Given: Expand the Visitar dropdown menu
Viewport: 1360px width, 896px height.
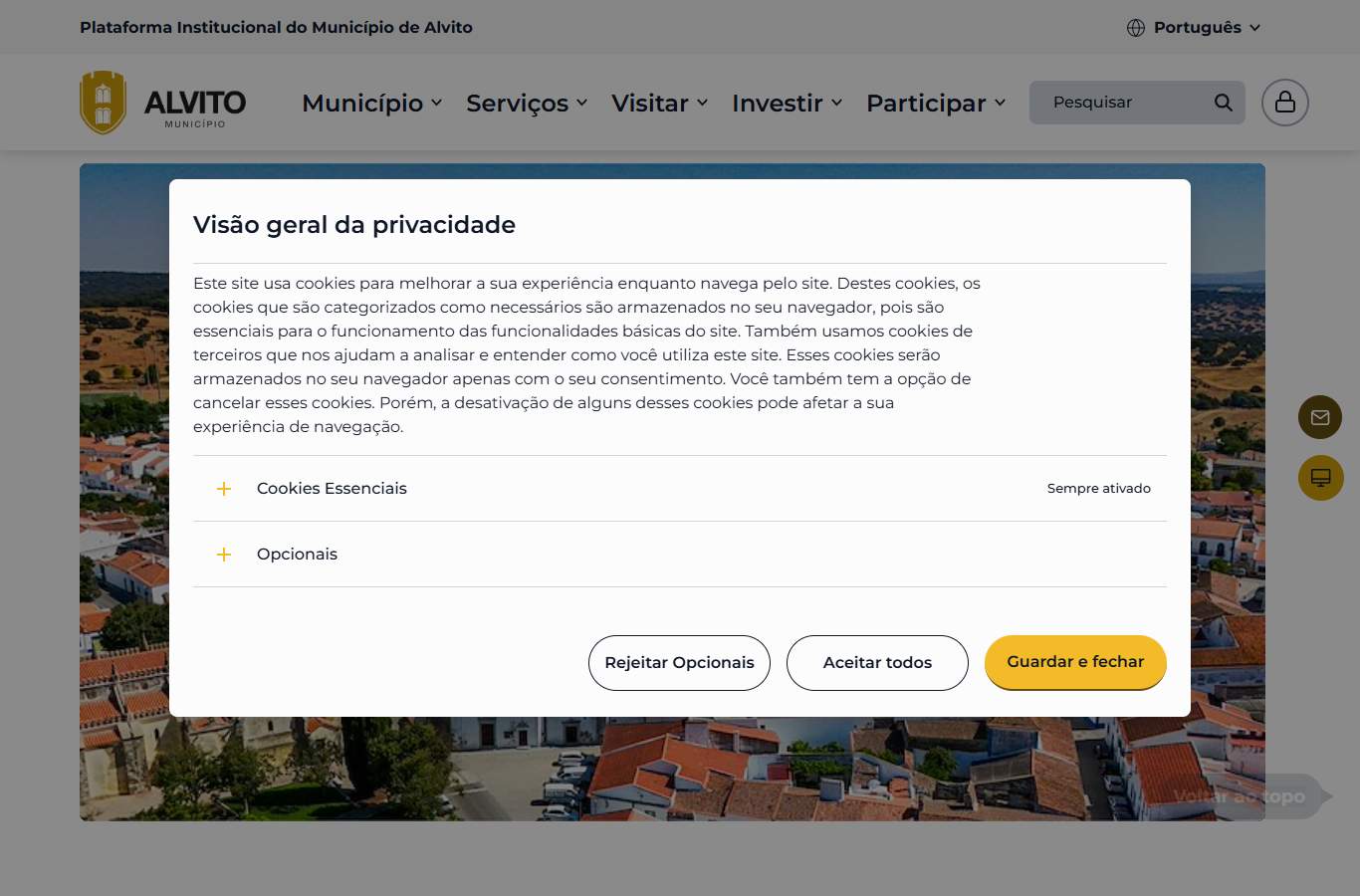Looking at the screenshot, I should (x=660, y=103).
